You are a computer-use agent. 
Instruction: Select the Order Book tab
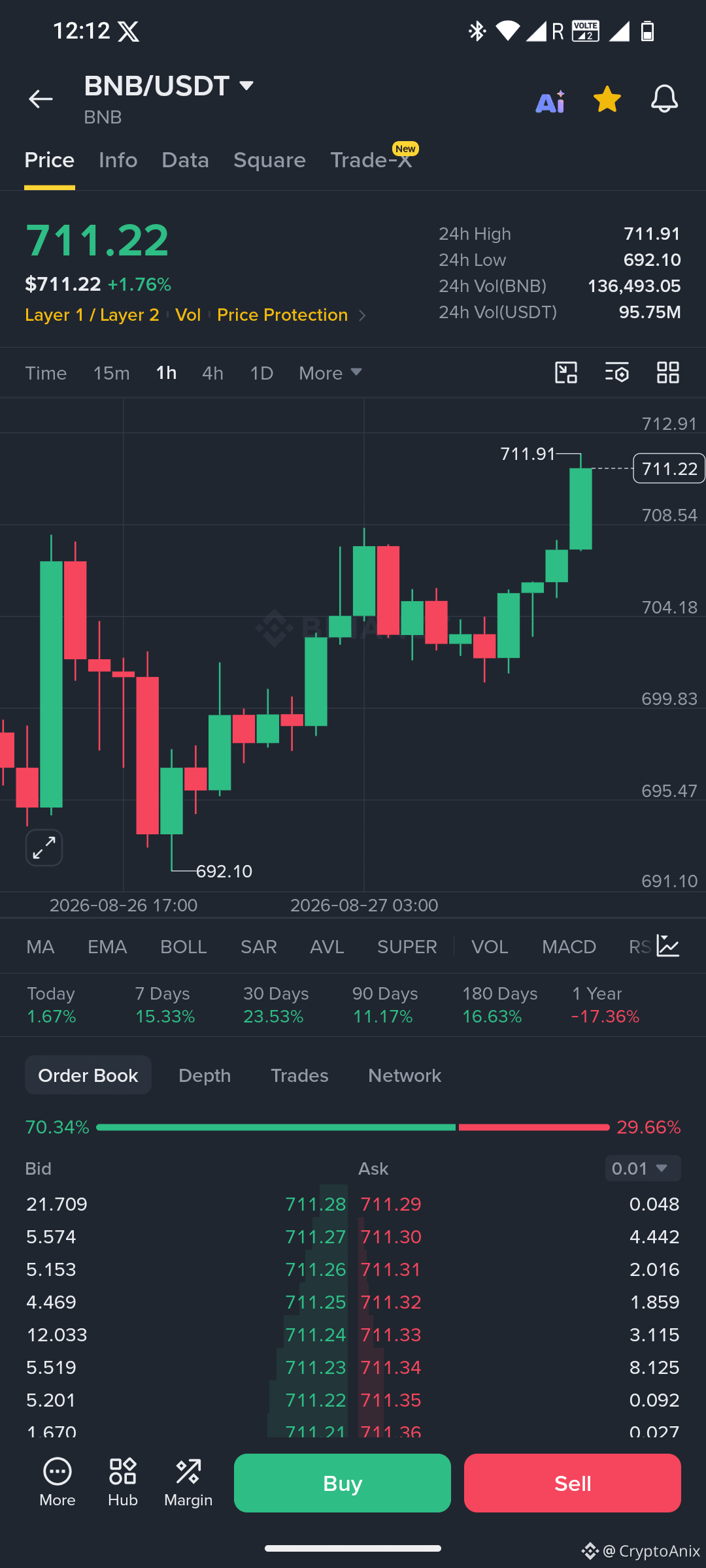(88, 1075)
